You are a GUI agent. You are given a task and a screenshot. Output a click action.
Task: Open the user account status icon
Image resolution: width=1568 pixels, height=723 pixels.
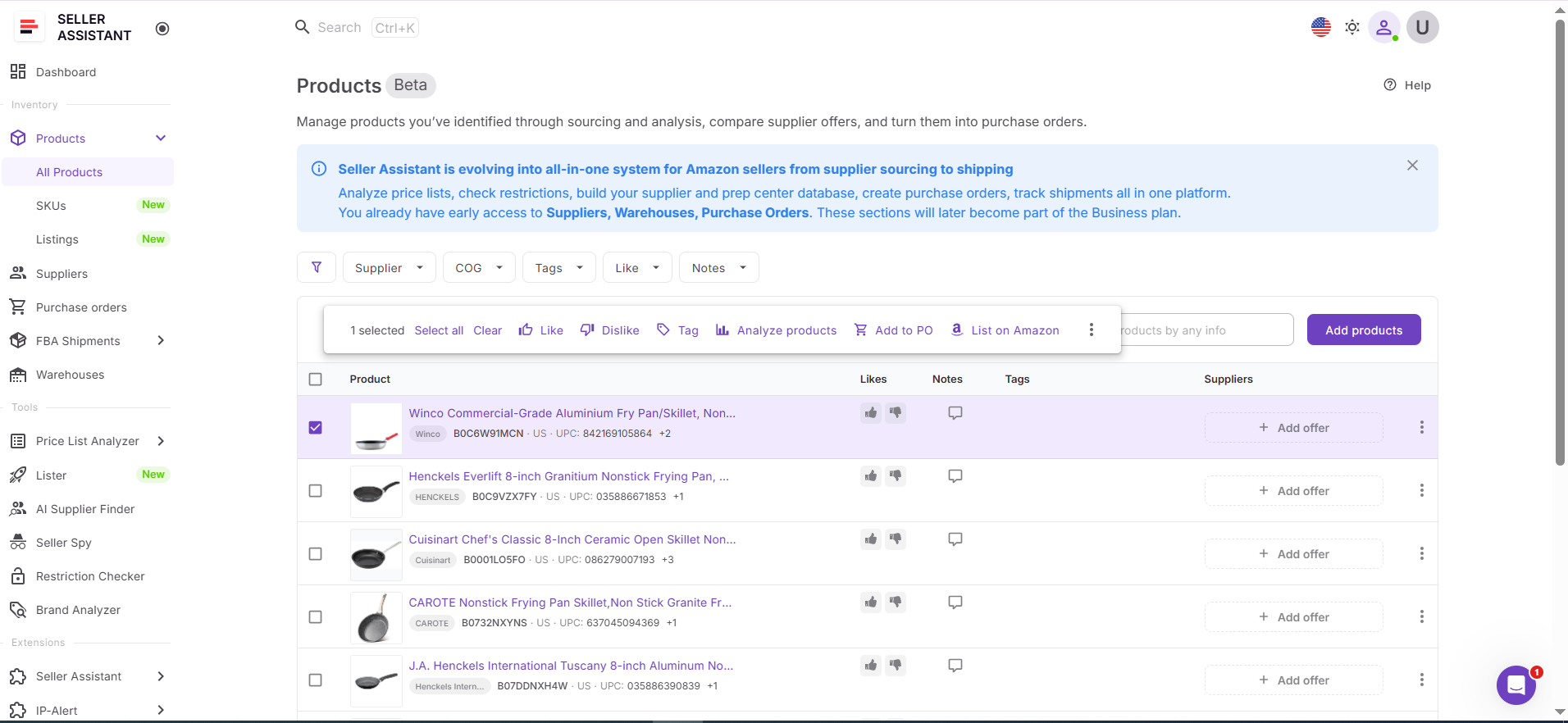click(1384, 27)
